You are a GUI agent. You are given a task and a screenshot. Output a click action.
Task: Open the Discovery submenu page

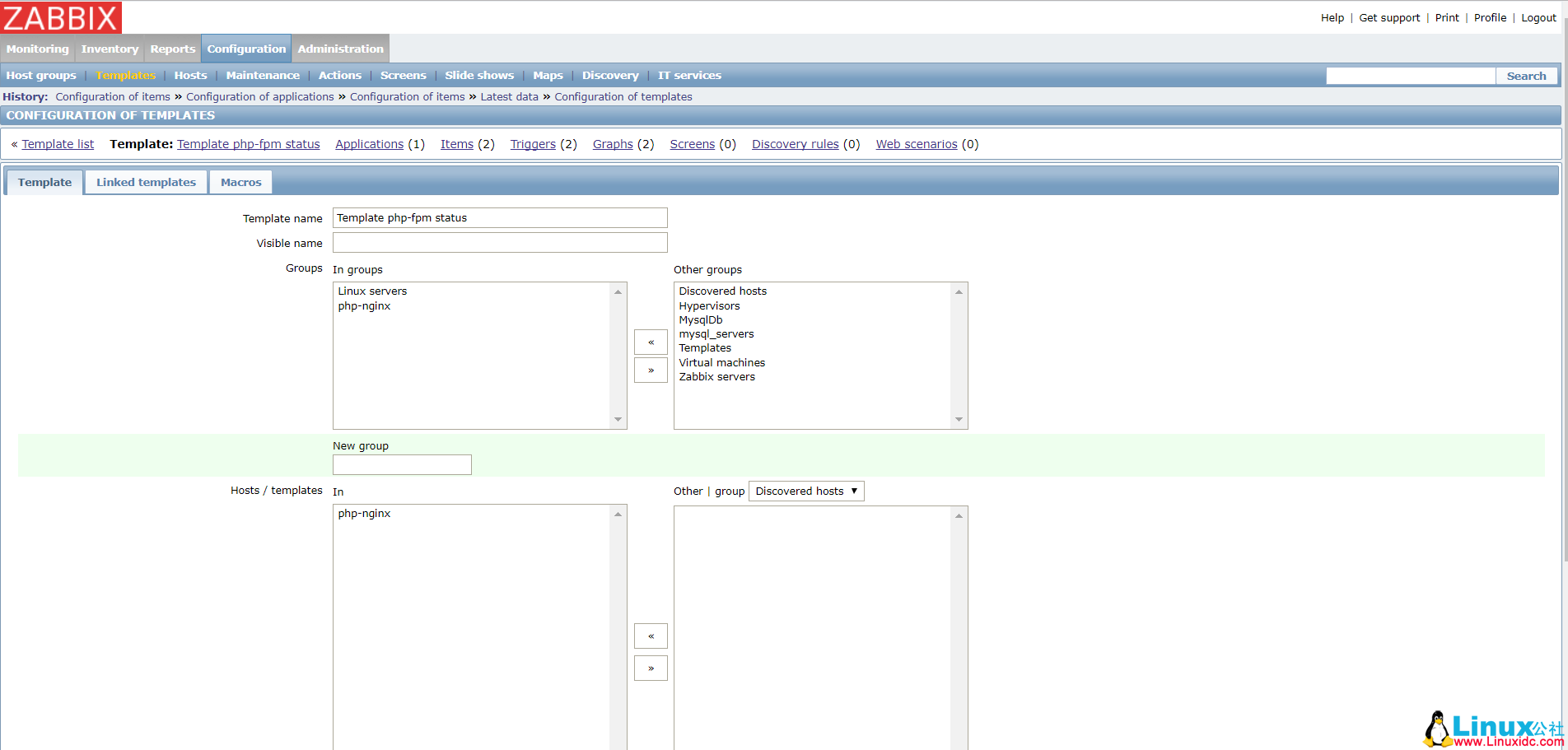[610, 75]
